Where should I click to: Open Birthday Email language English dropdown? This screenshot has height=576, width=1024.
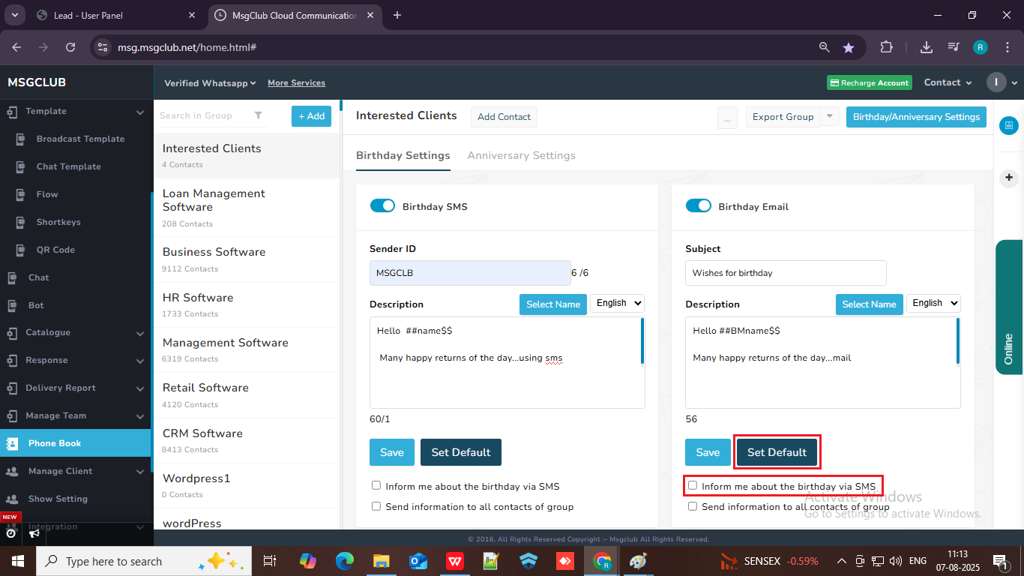click(933, 303)
